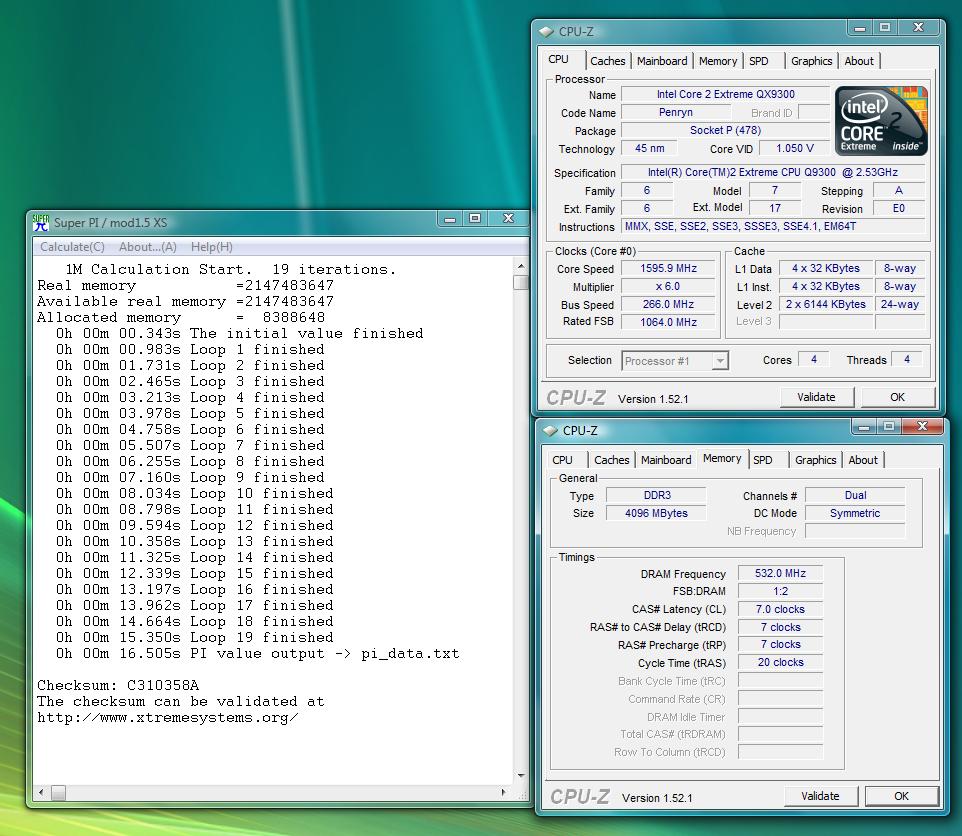The height and width of the screenshot is (836, 962).
Task: Click the memory Size value '4096 MBytes'
Action: [x=656, y=513]
